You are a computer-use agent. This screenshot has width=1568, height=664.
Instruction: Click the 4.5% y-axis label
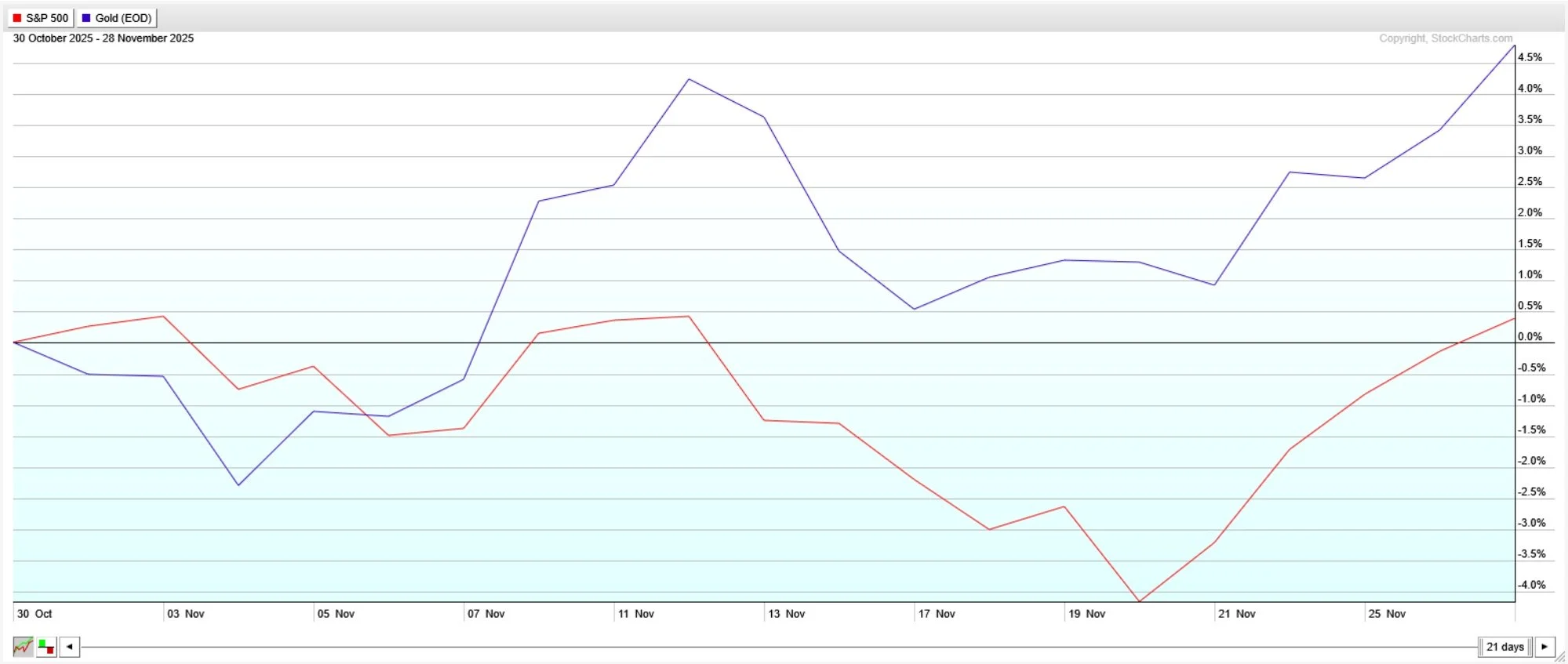point(1530,57)
